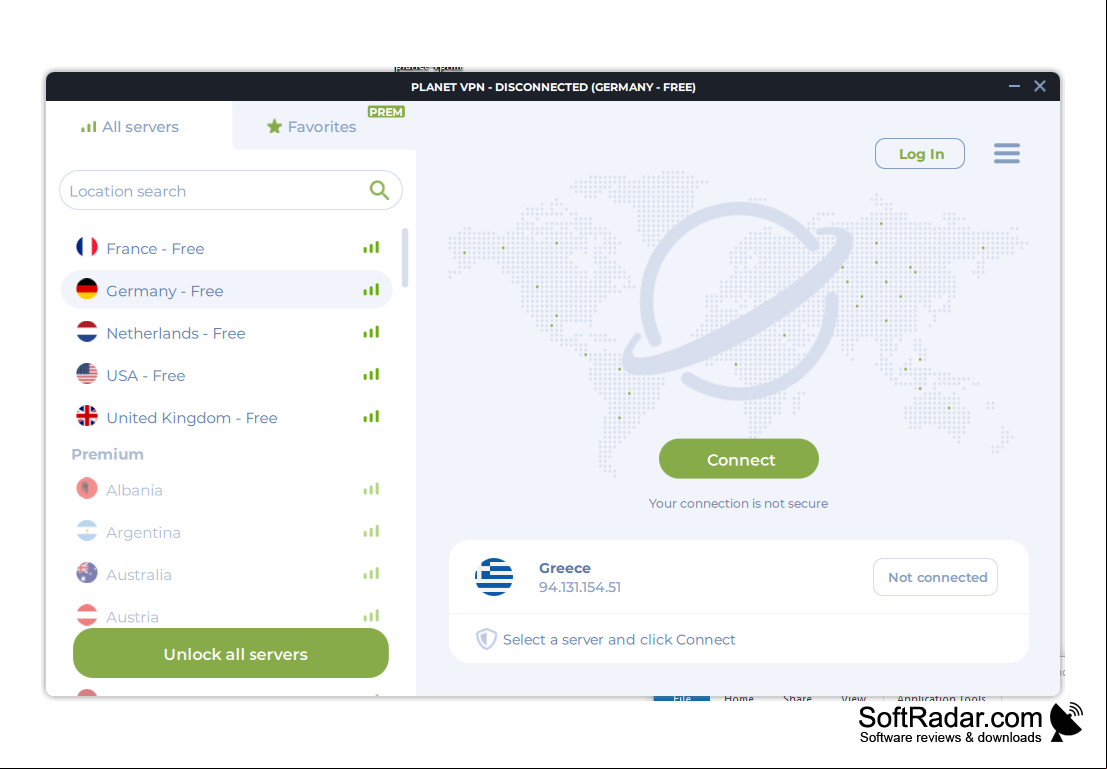Open the hamburger menu icon
Screen dimensions: 1107x769
pos(1006,153)
